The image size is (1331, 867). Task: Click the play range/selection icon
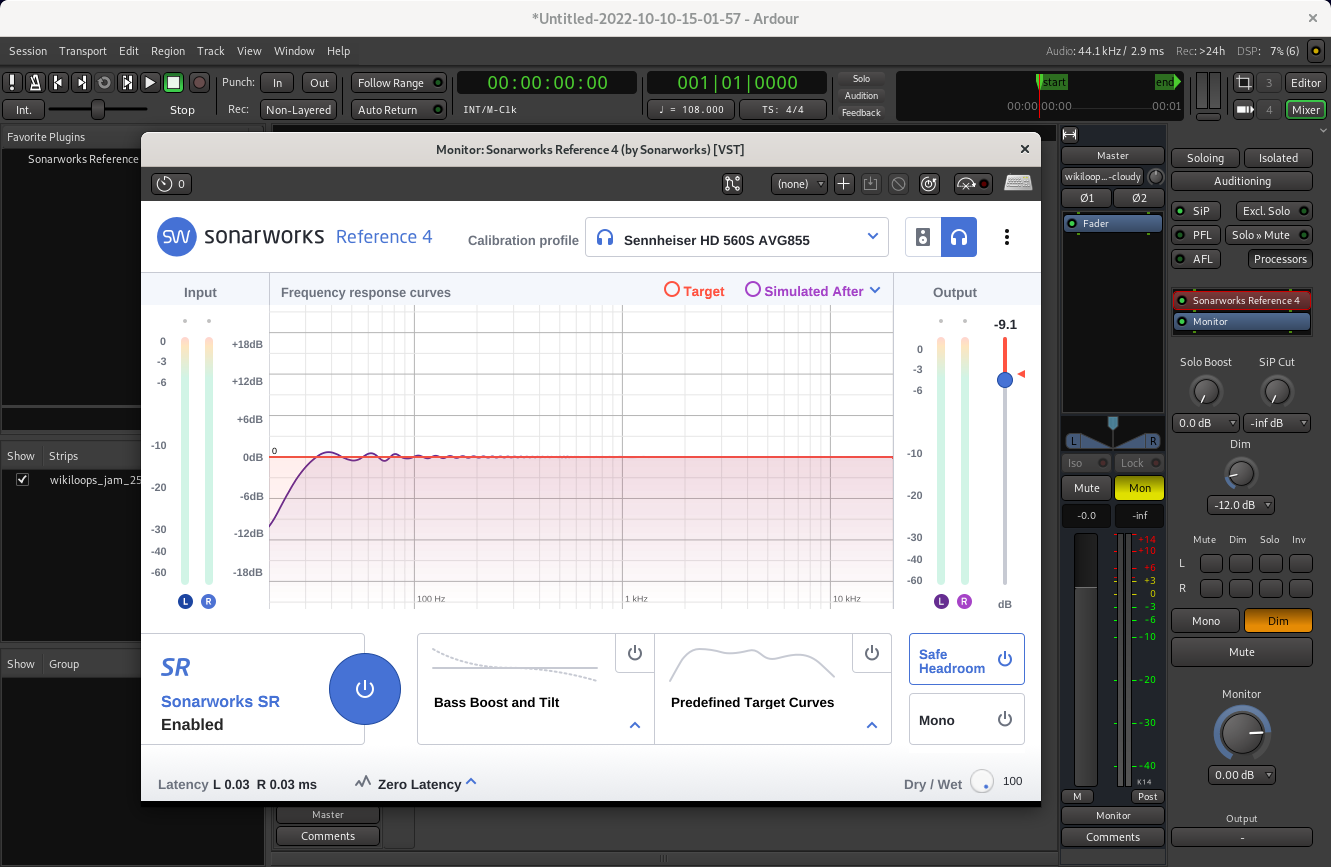click(127, 83)
